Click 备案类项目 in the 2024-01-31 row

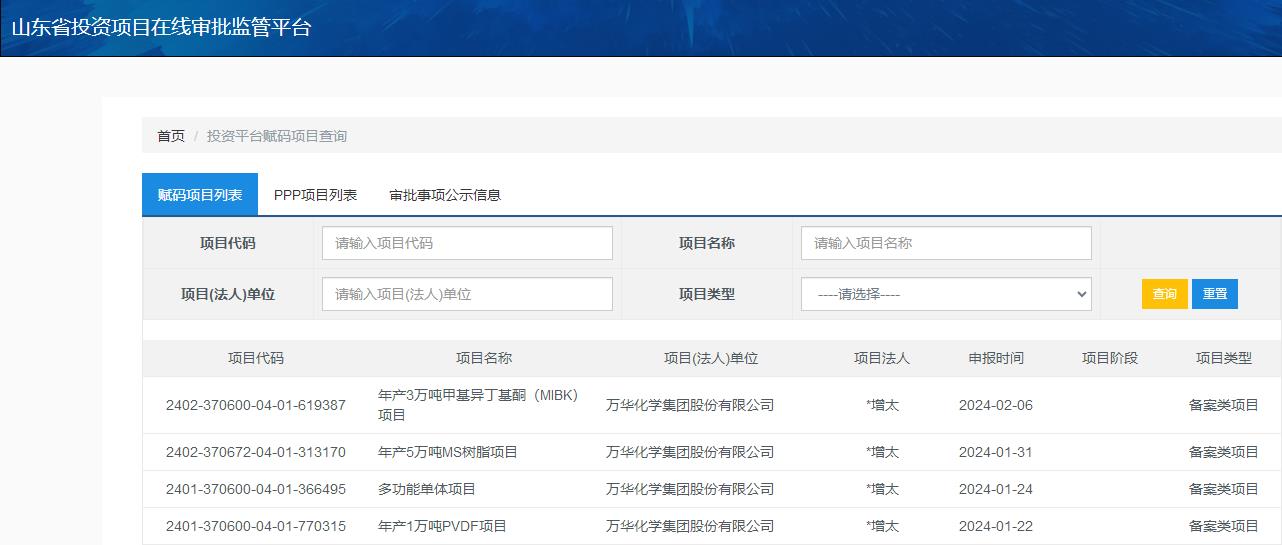[1224, 452]
